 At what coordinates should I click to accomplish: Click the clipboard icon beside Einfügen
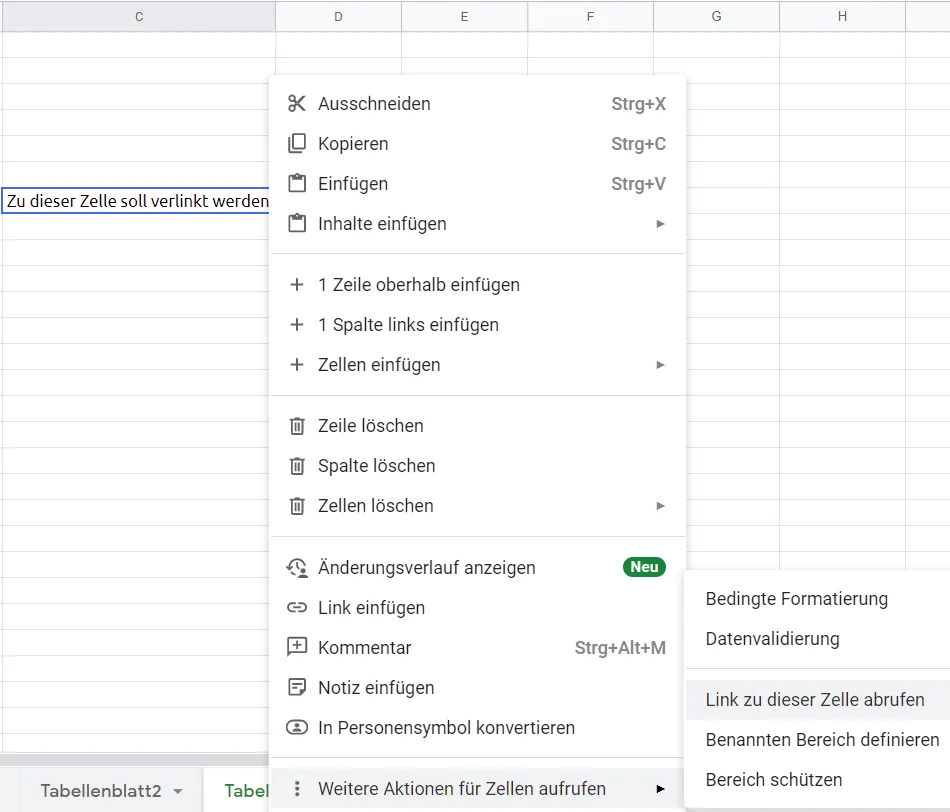(x=296, y=184)
